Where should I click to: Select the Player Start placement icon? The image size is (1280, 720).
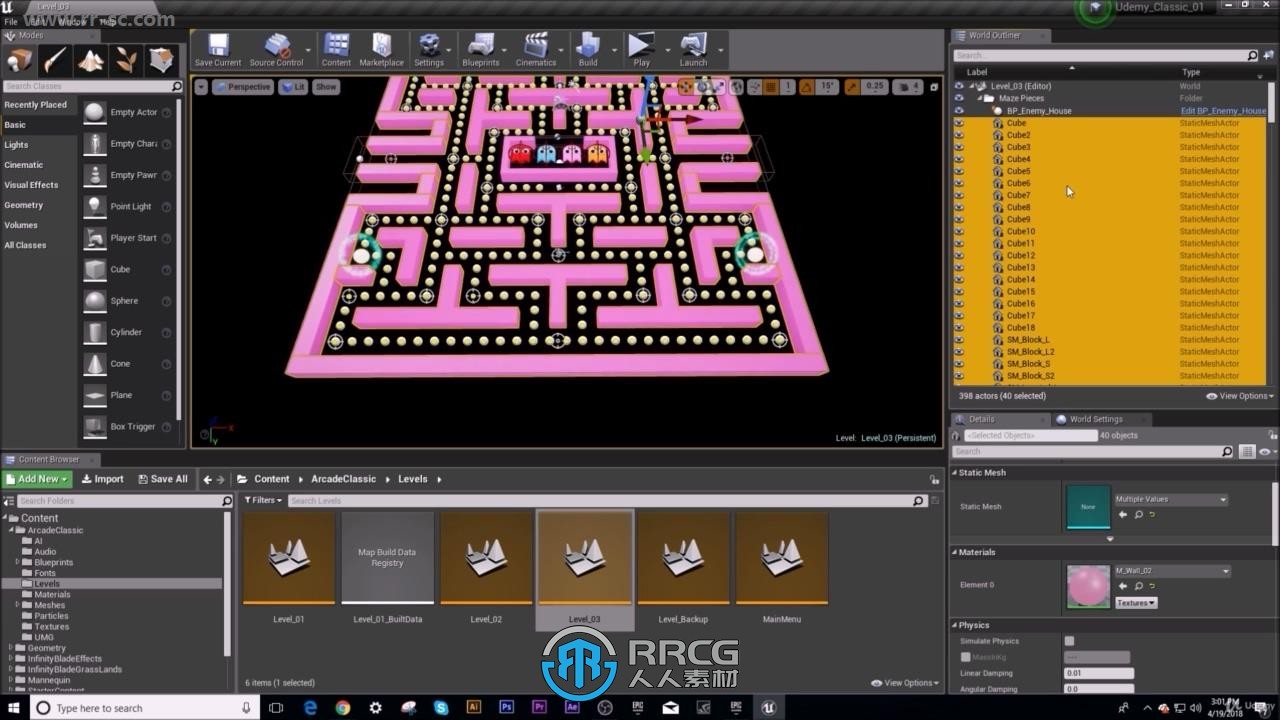(95, 238)
